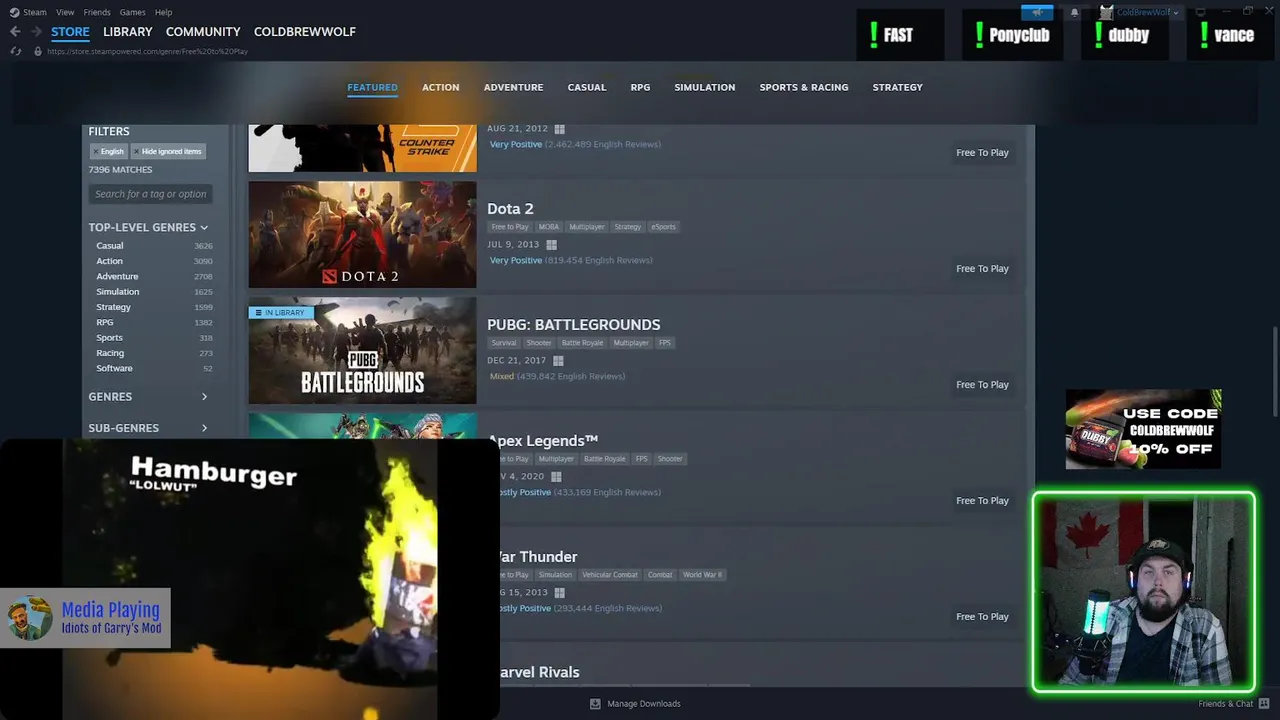The image size is (1280, 720).
Task: Go forward with the forward arrow
Action: point(37,32)
